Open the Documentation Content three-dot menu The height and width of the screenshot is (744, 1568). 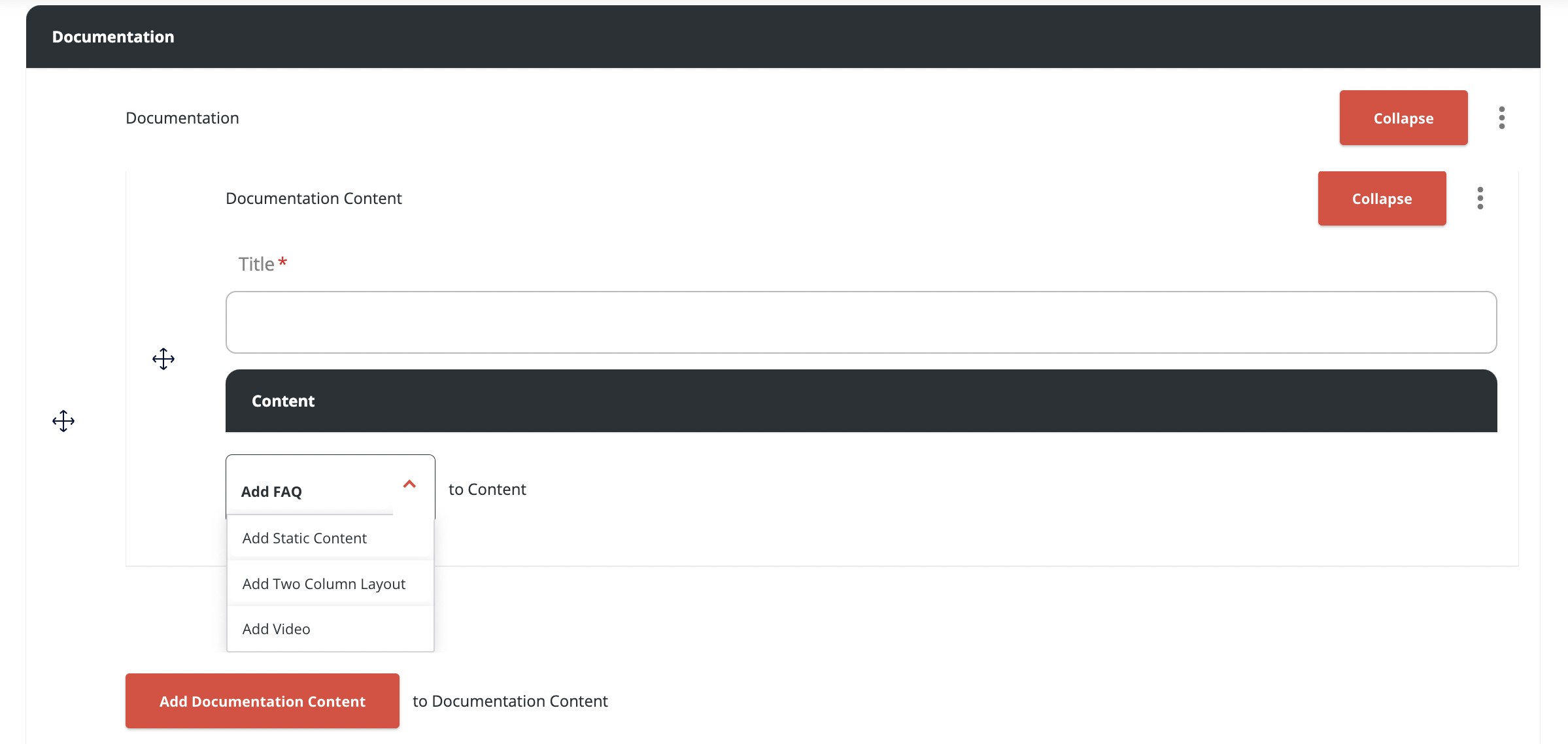click(1480, 198)
